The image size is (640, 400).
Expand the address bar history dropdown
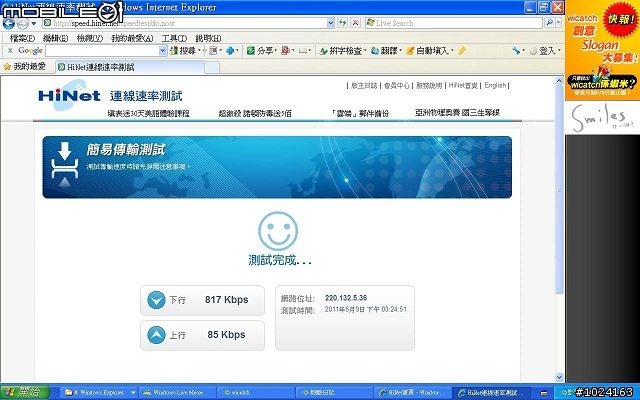pos(331,23)
